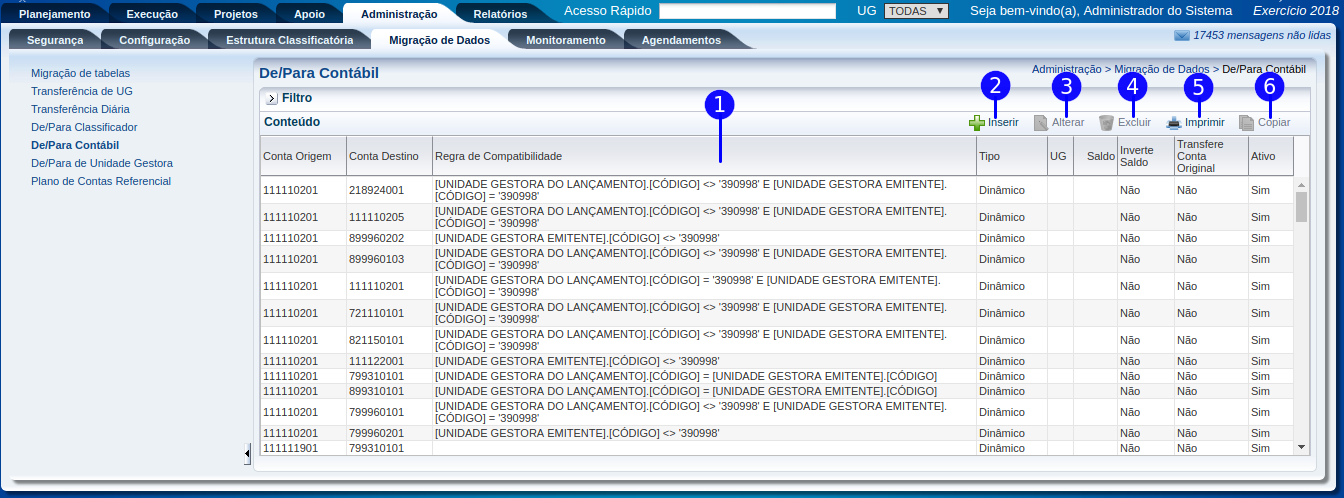Open the UG dropdown showing TODAS
The width and height of the screenshot is (1344, 498).
916,11
